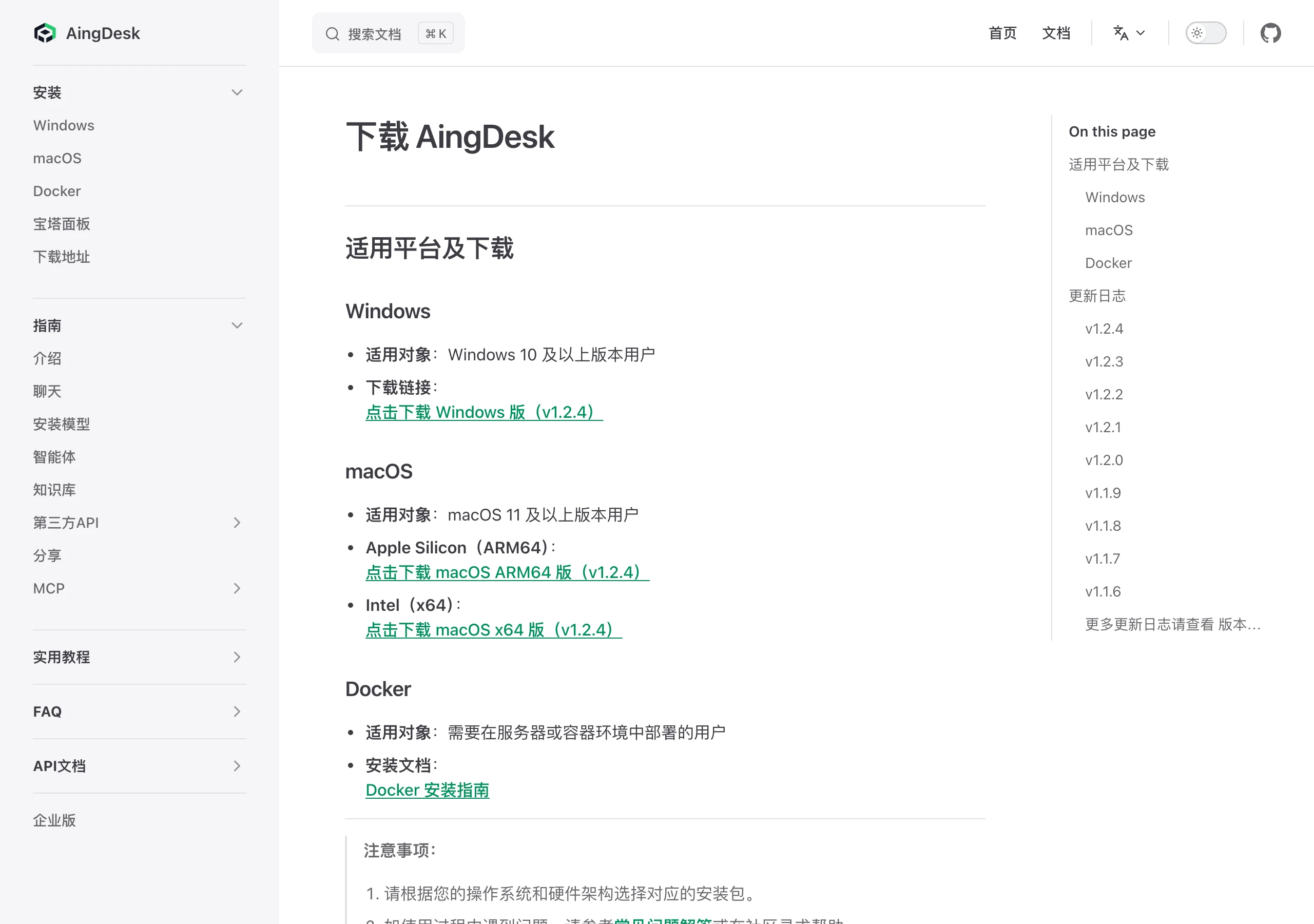Image resolution: width=1314 pixels, height=924 pixels.
Task: Click the AingDesk logo icon
Action: click(45, 33)
